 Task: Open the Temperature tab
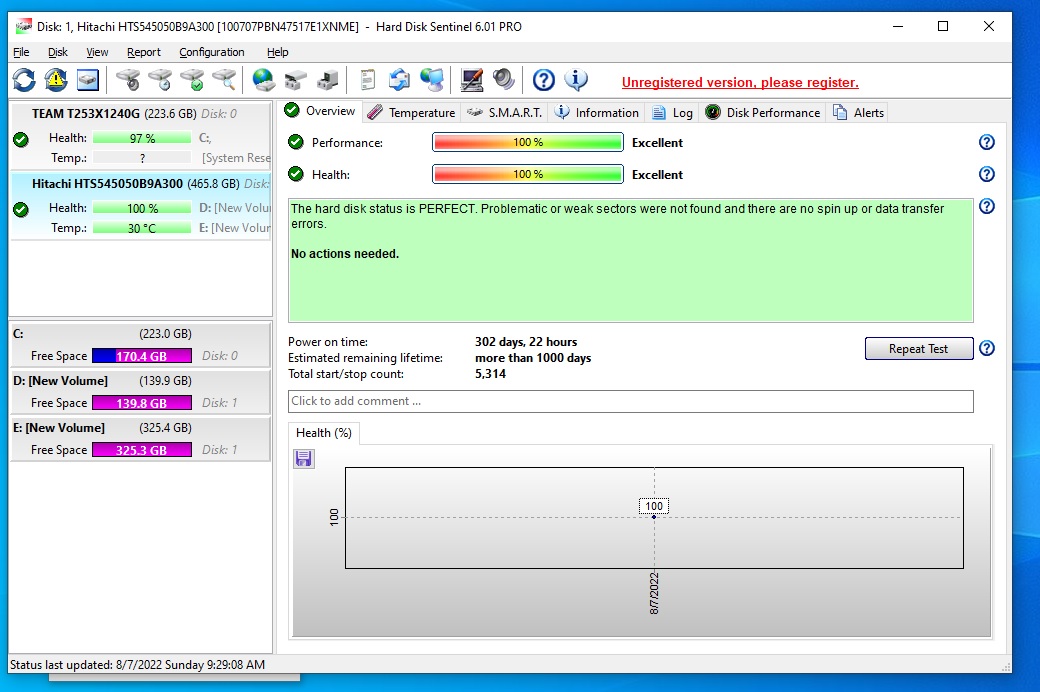coord(411,113)
